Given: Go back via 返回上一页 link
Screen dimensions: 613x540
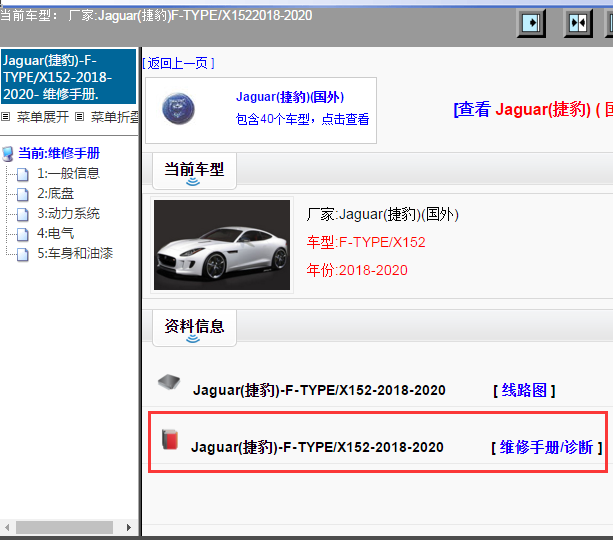Looking at the screenshot, I should 180,63.
